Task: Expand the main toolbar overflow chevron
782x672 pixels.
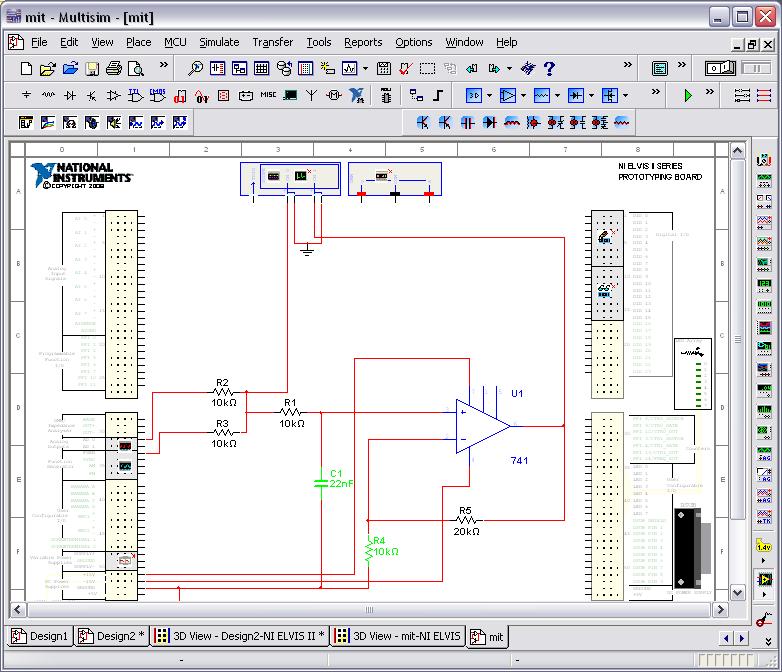Action: point(628,66)
